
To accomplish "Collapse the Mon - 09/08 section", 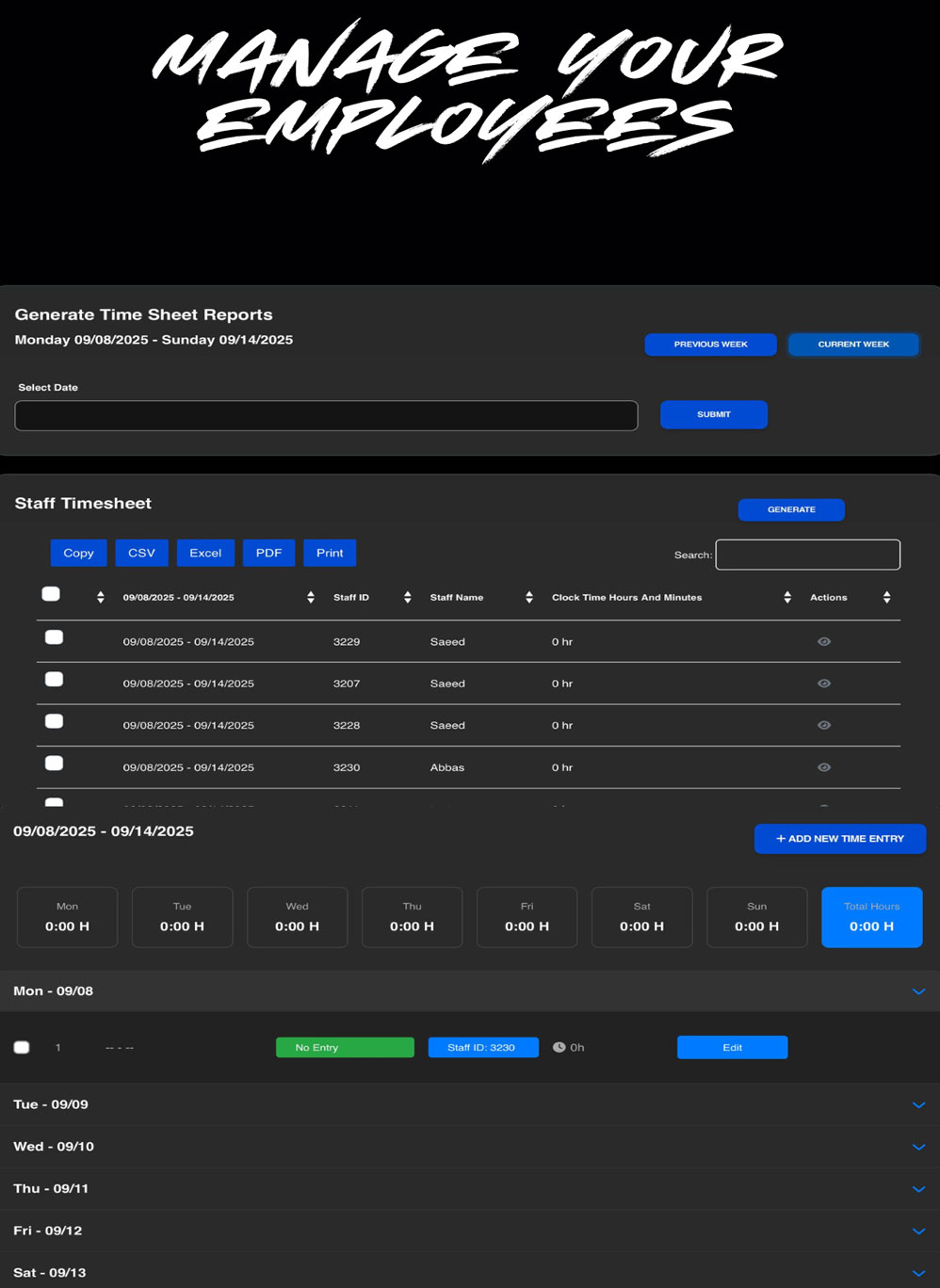I will click(x=918, y=991).
